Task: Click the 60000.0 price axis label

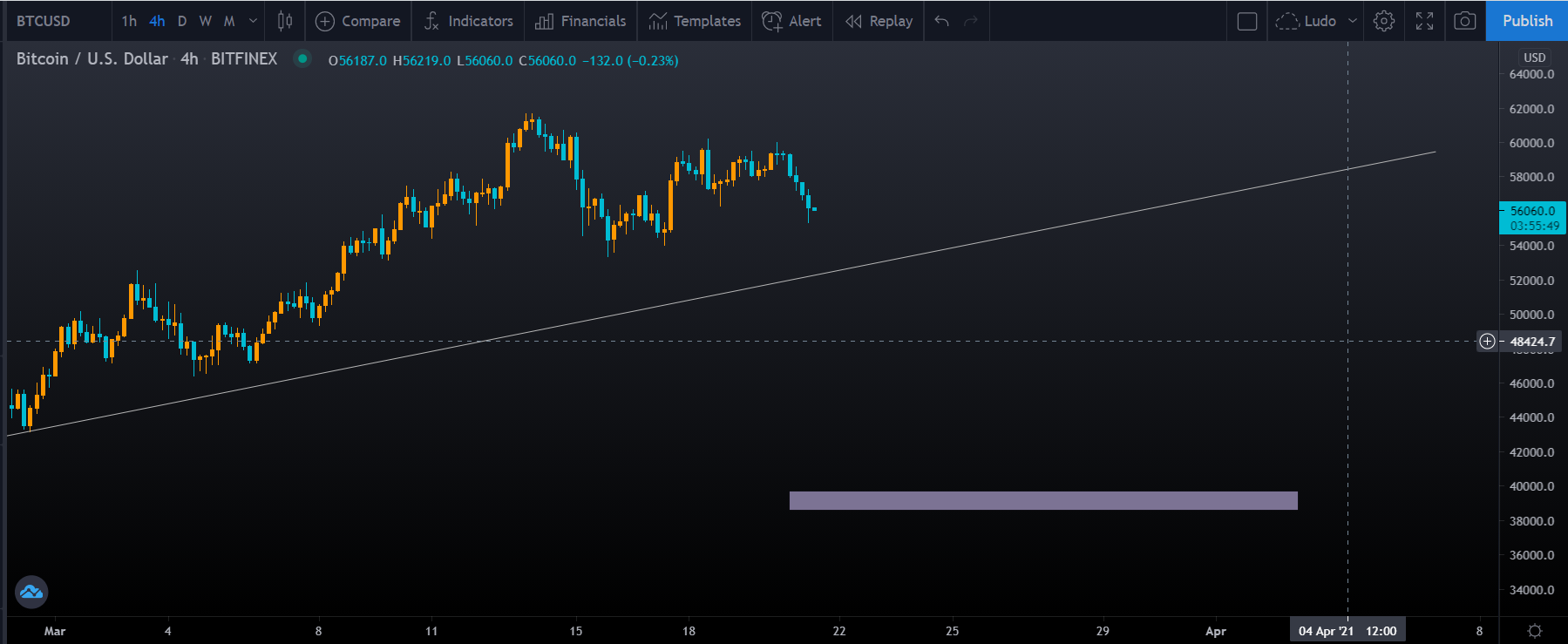Action: click(x=1531, y=143)
